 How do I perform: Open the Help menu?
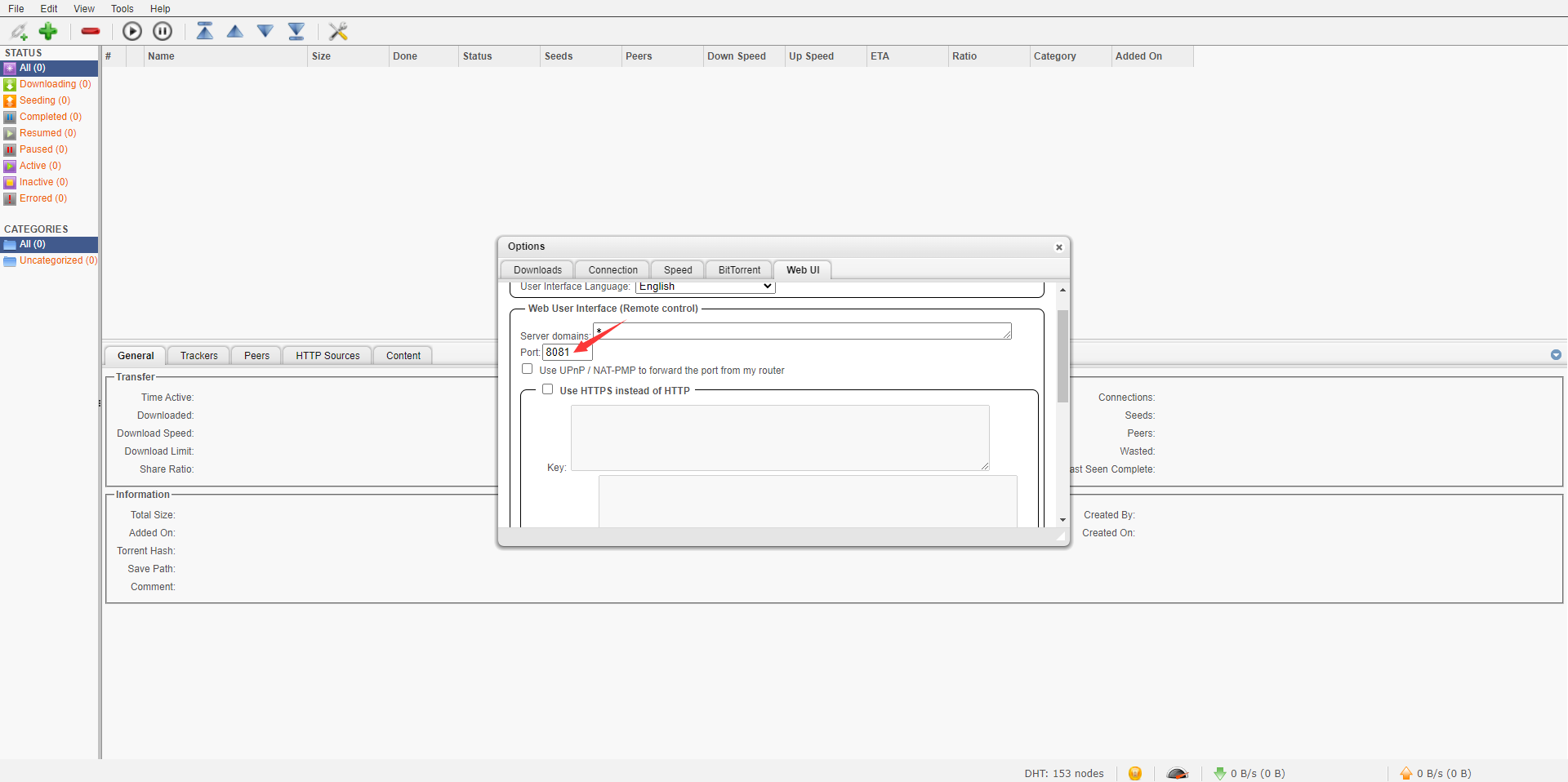pyautogui.click(x=160, y=9)
